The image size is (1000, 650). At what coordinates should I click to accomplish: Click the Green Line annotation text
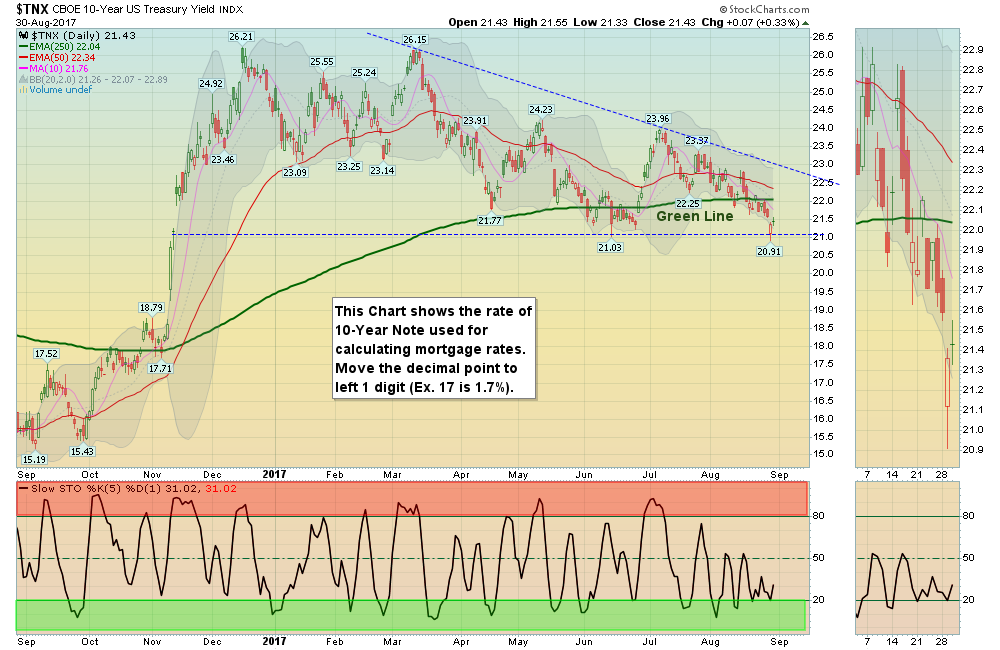(695, 216)
